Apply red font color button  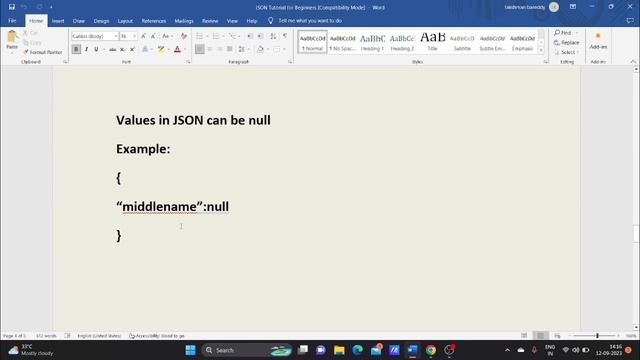coord(177,49)
